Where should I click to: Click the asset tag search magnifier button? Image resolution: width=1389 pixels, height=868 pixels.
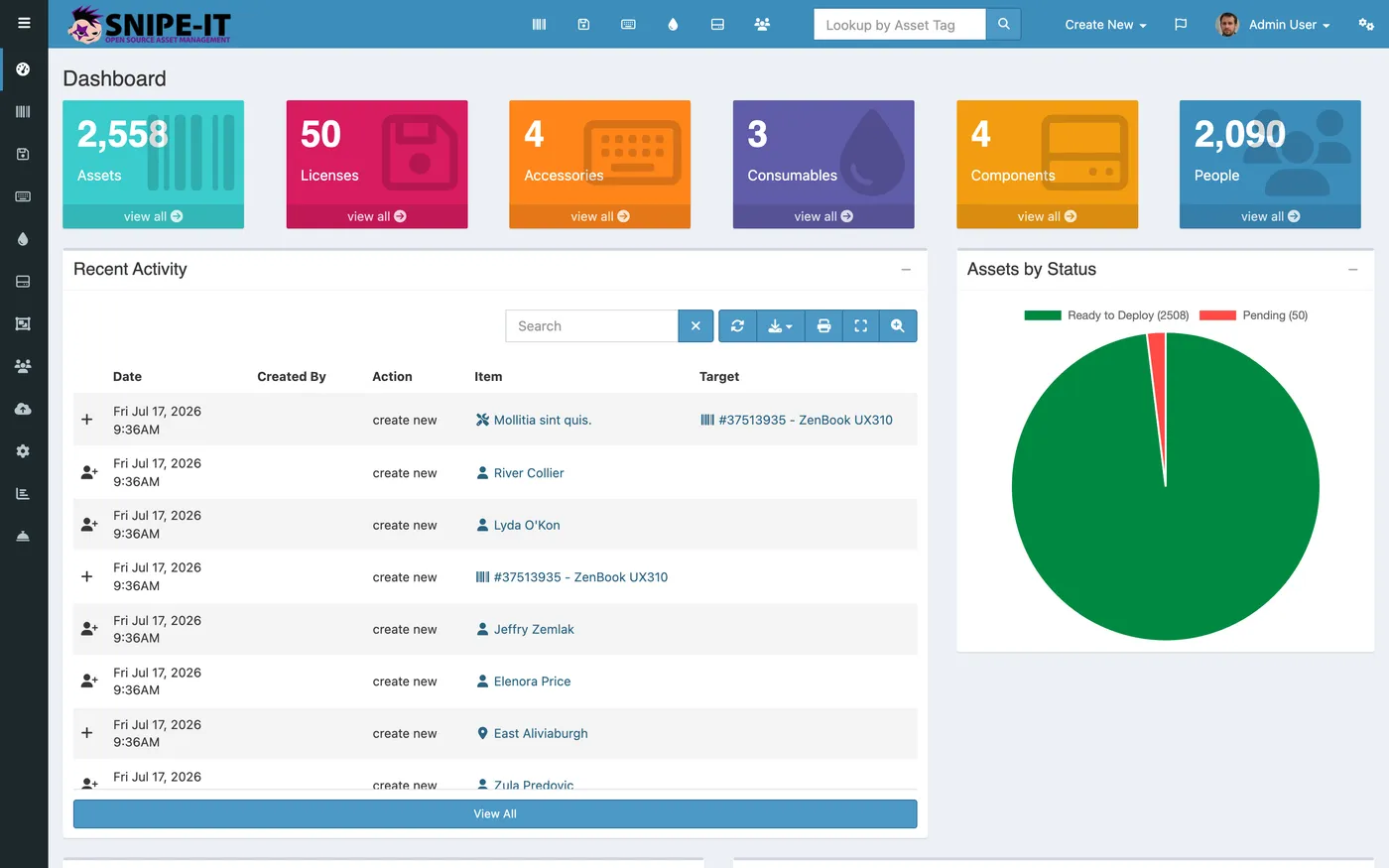1003,24
